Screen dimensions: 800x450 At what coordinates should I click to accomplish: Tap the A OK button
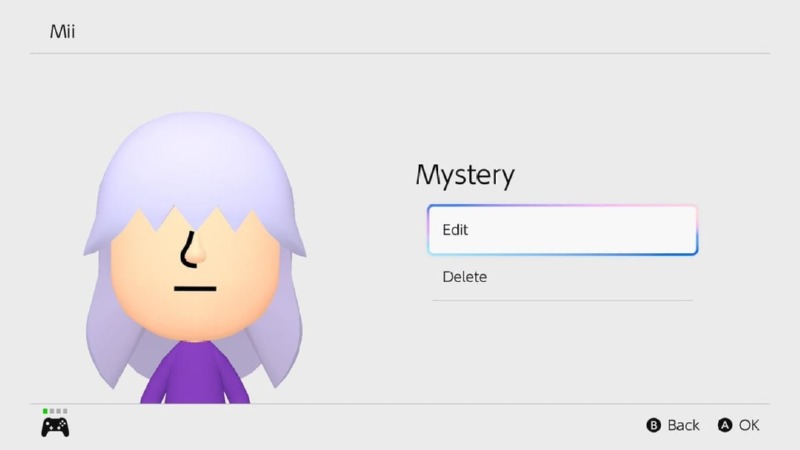738,425
